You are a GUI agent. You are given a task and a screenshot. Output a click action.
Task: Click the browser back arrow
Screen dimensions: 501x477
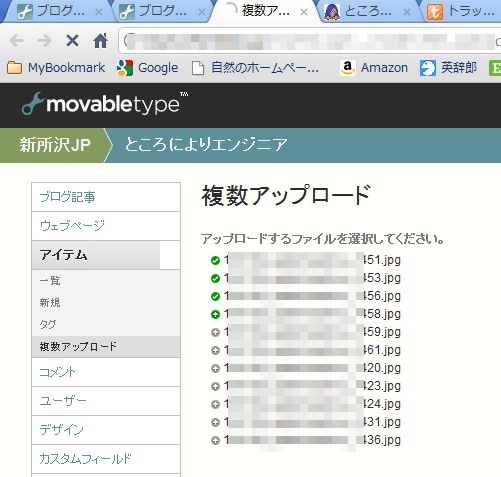point(16,41)
